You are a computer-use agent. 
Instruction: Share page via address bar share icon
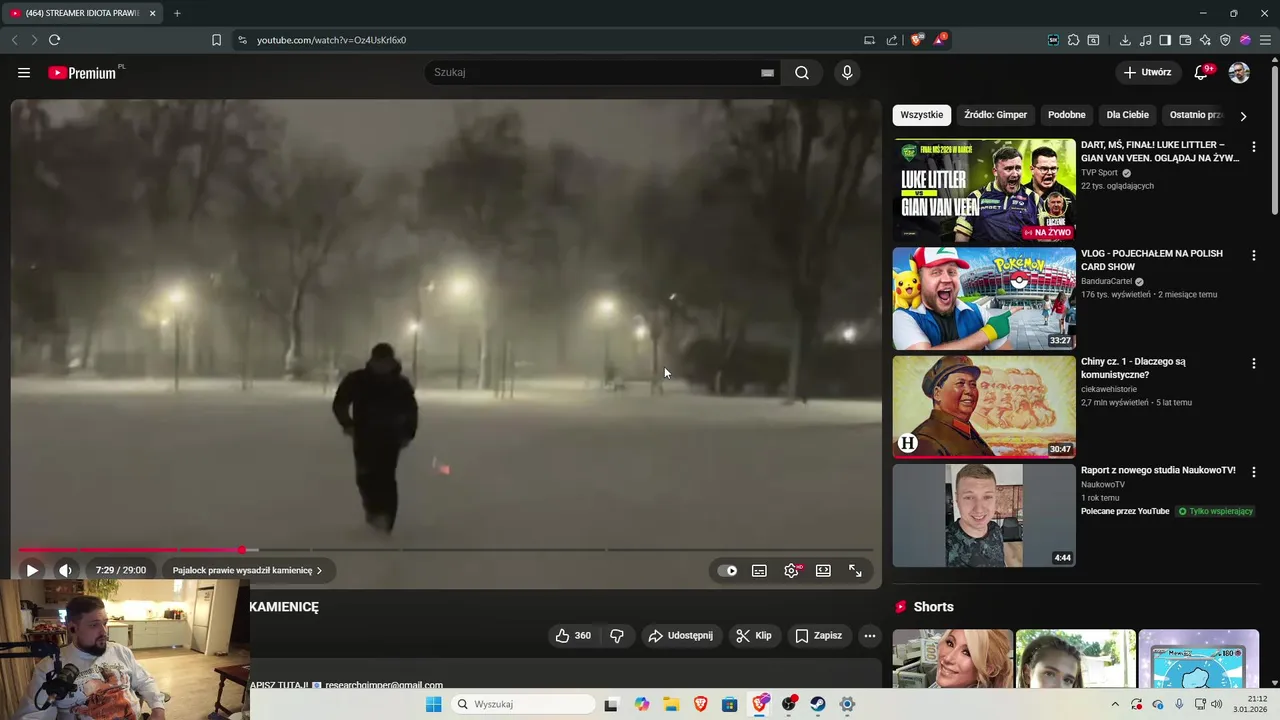coord(891,40)
